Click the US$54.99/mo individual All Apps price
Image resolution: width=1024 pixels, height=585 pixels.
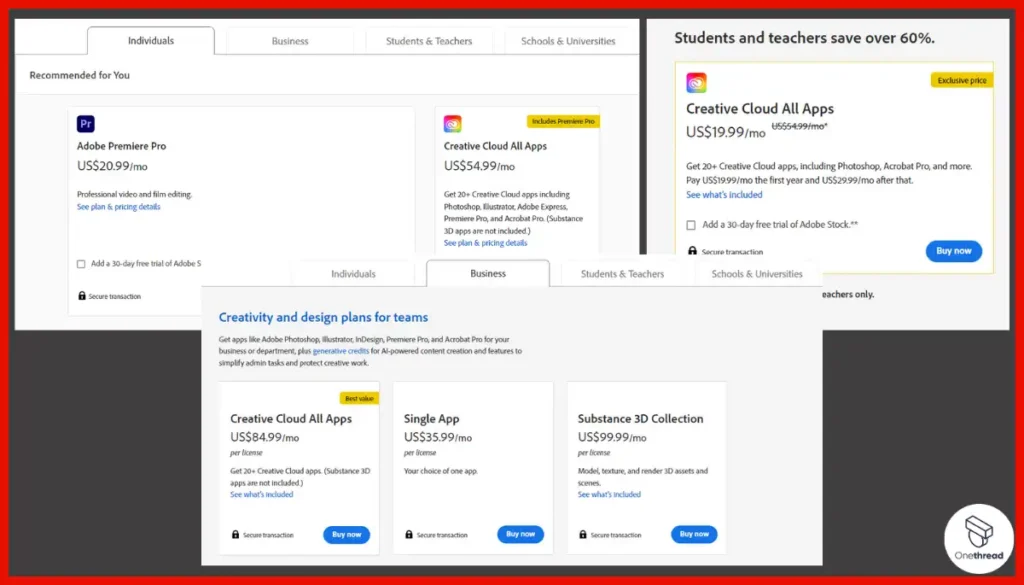tap(479, 166)
